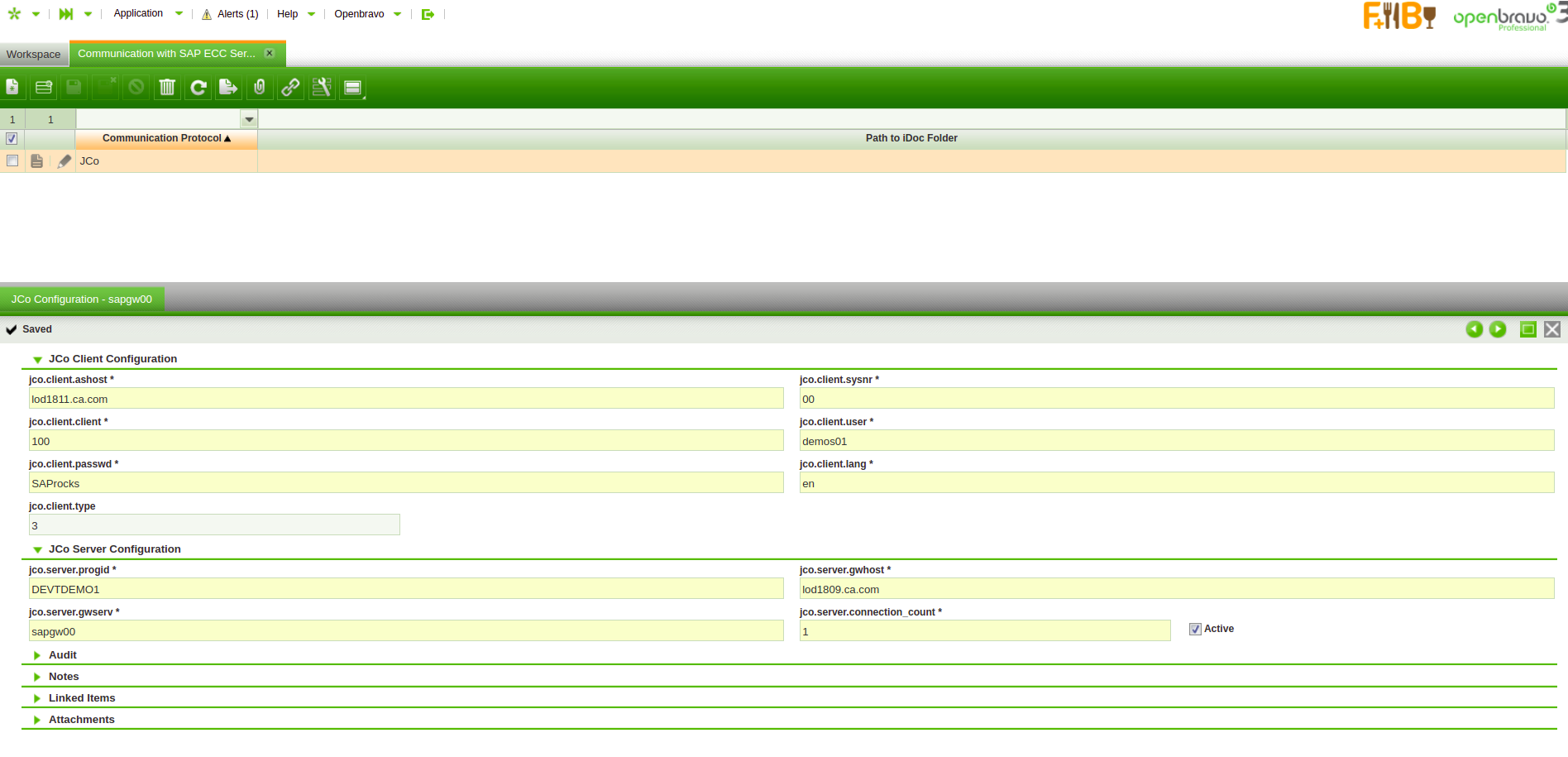Click the Export to spreadsheet icon
This screenshot has height=757, width=1568.
pyautogui.click(x=228, y=87)
